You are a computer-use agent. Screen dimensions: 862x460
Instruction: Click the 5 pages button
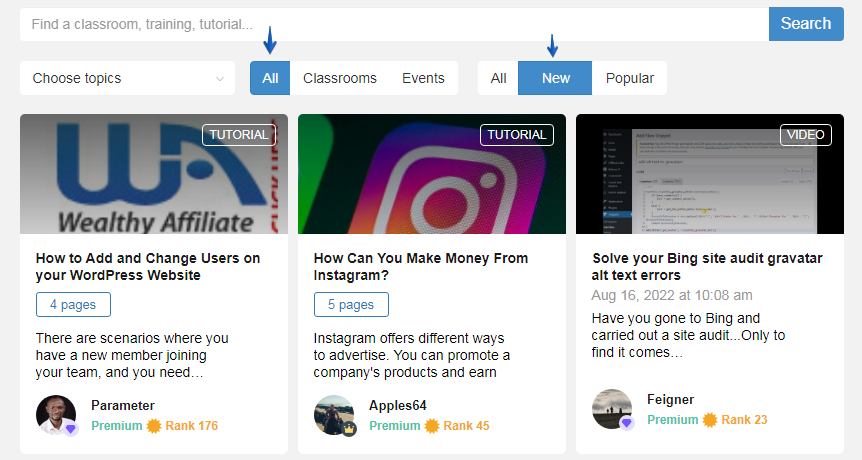click(351, 304)
